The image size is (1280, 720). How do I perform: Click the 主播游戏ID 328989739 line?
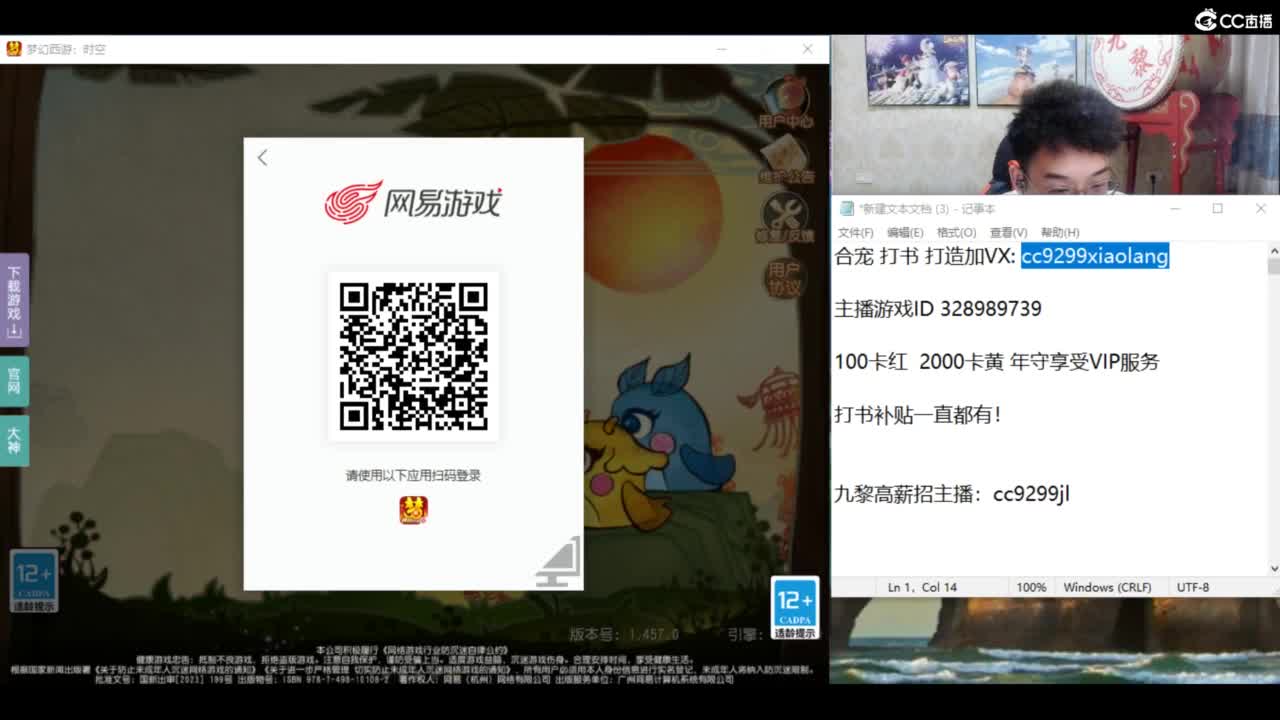[938, 308]
